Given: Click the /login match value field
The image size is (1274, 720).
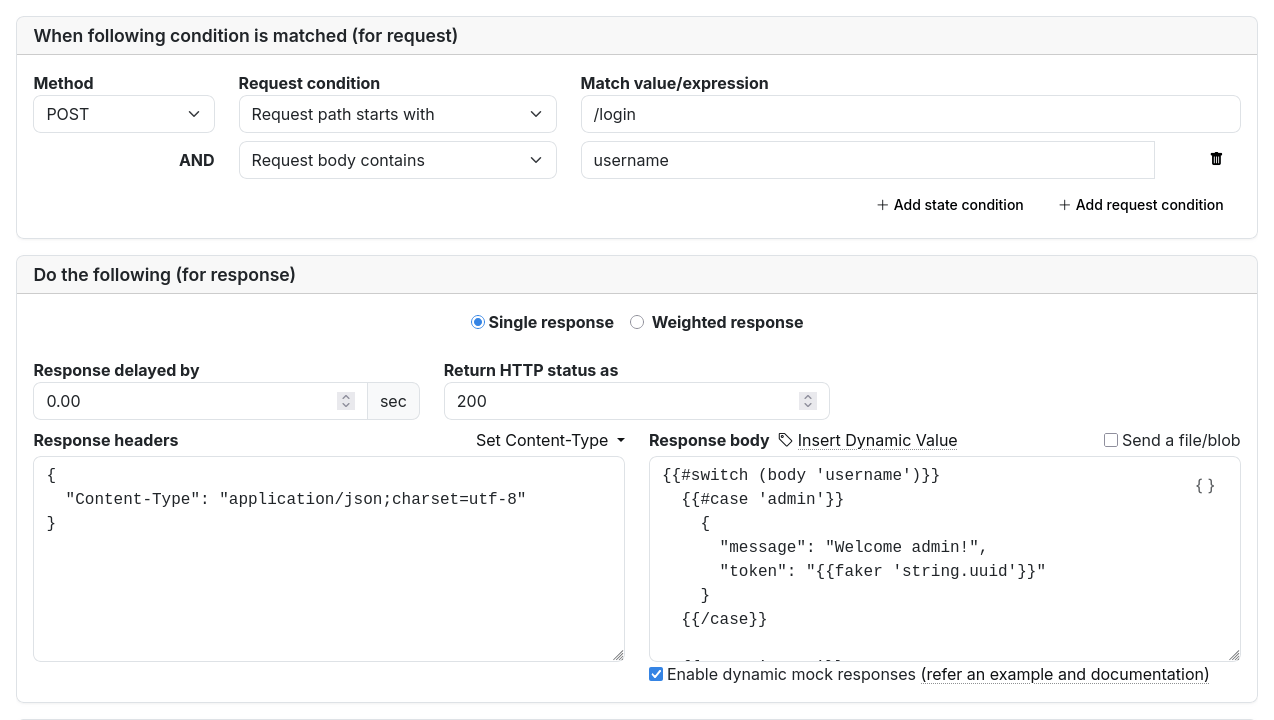Looking at the screenshot, I should click(x=910, y=114).
